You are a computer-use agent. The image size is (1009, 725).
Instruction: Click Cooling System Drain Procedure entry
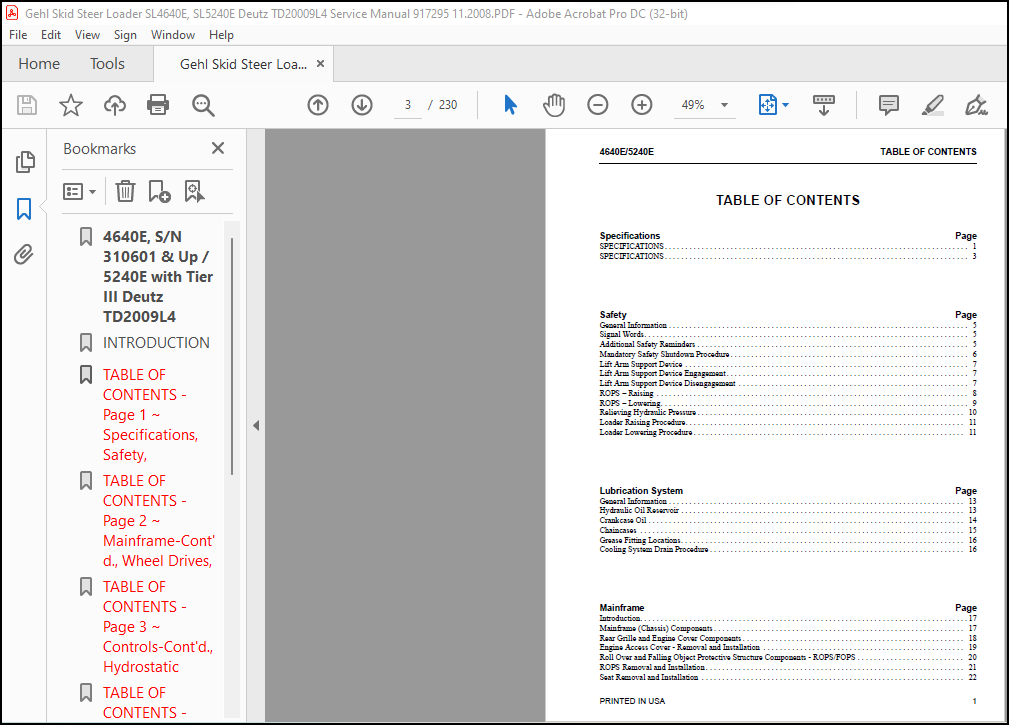[x=654, y=549]
